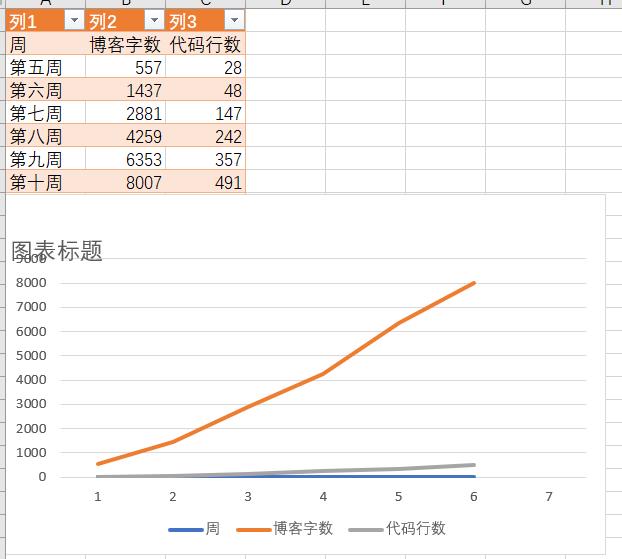The width and height of the screenshot is (622, 559).
Task: Select the cell containing 第八周
Action: (x=46, y=136)
